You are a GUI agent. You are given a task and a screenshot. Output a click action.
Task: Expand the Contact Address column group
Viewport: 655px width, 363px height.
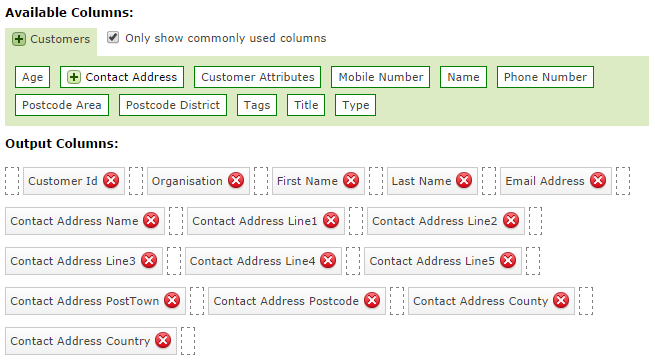coord(74,77)
